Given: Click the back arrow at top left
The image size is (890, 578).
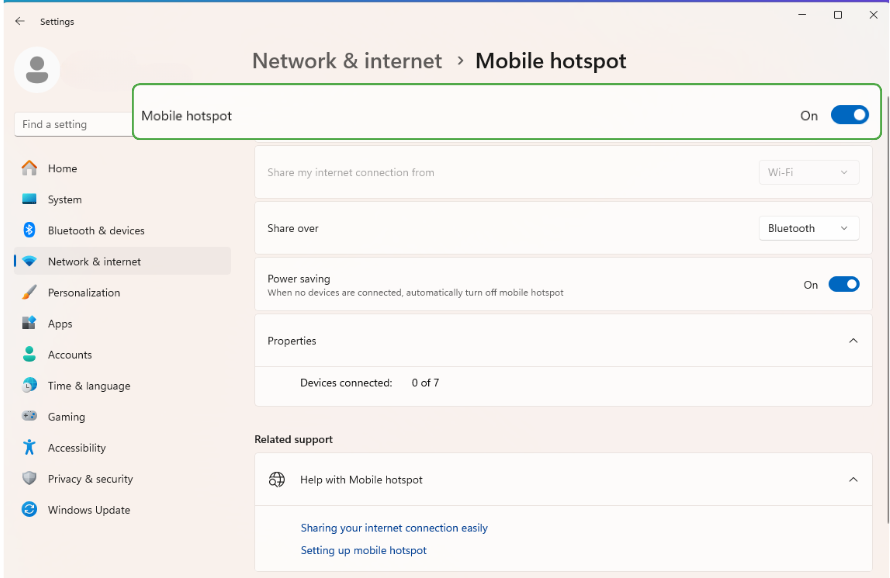Looking at the screenshot, I should (x=19, y=20).
